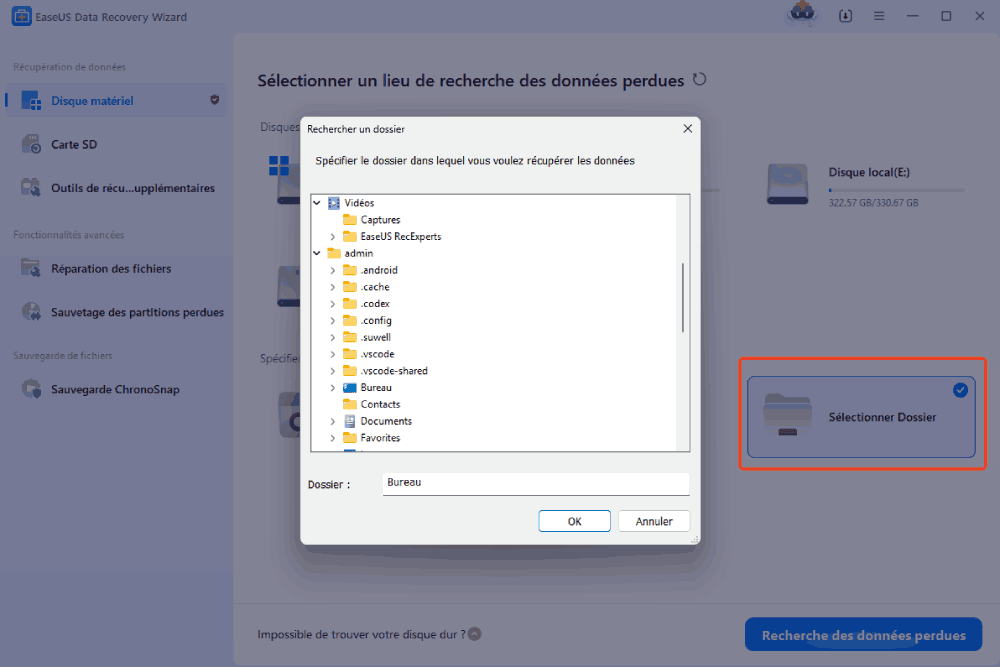Viewport: 1000px width, 667px height.
Task: Click the avatar mascot icon in title bar
Action: 802,13
